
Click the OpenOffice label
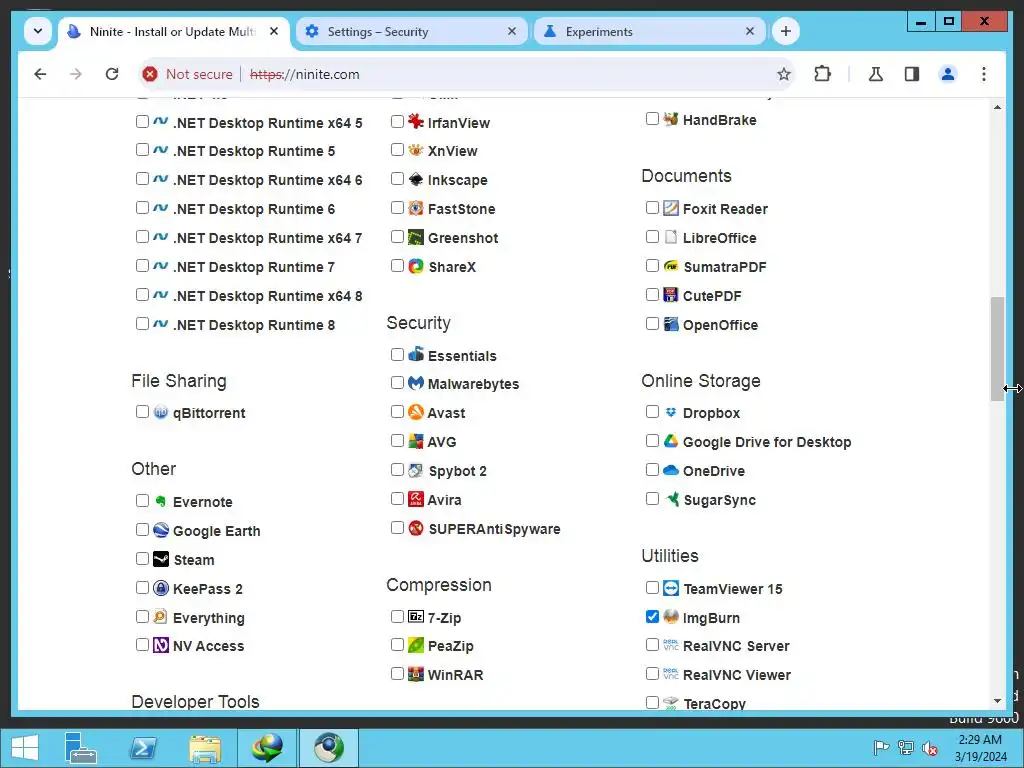(720, 325)
